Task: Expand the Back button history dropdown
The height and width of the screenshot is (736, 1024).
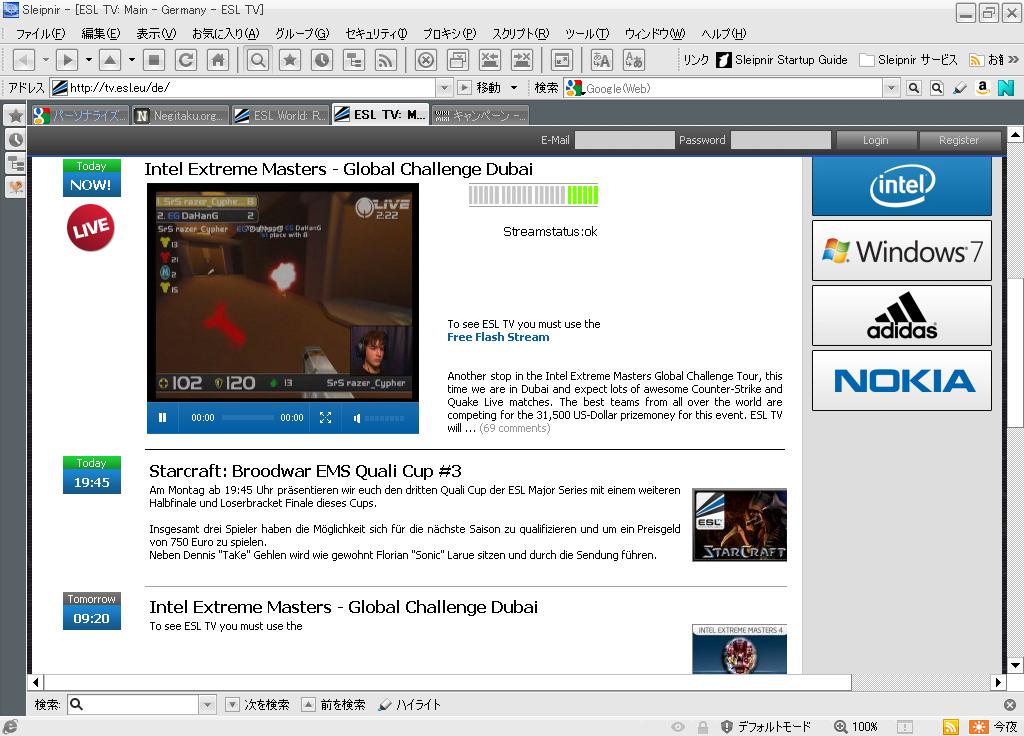Action: (46, 60)
